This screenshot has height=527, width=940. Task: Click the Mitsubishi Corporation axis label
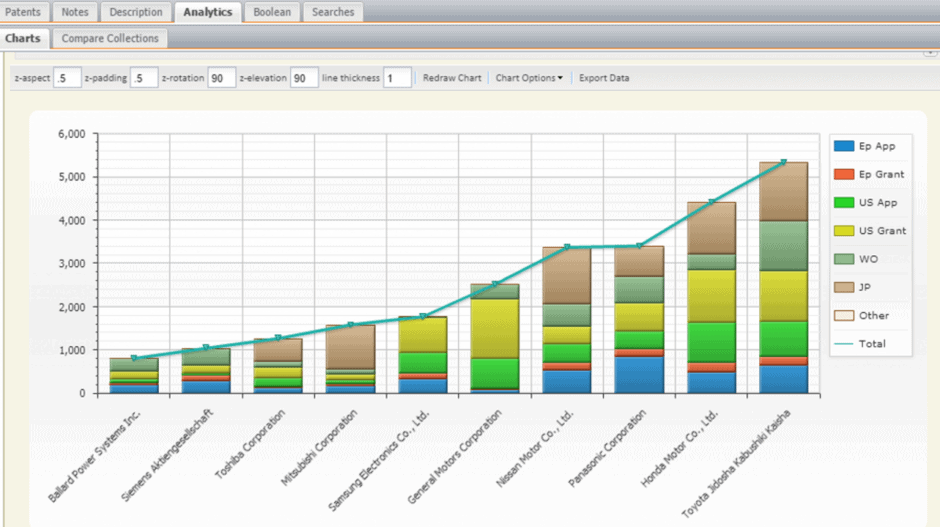click(x=320, y=447)
